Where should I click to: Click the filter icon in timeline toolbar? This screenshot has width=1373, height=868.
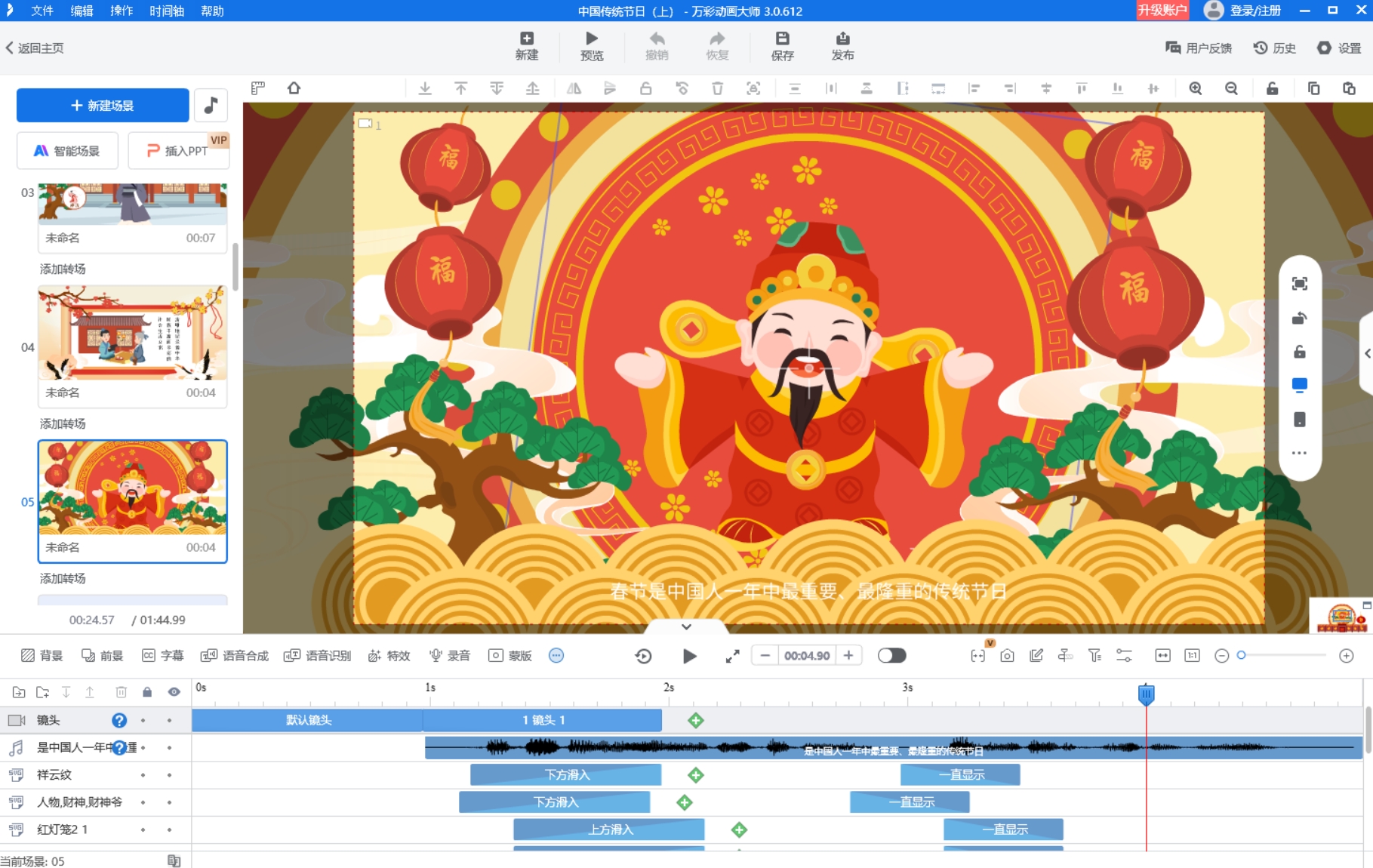(x=1094, y=656)
